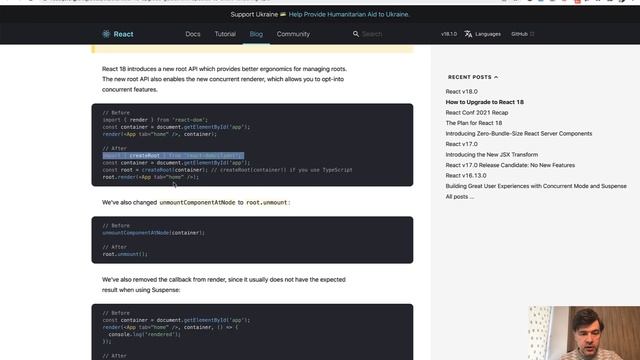Click the unmountComponentAtNode inline code text
The image size is (640, 360).
tap(197, 202)
